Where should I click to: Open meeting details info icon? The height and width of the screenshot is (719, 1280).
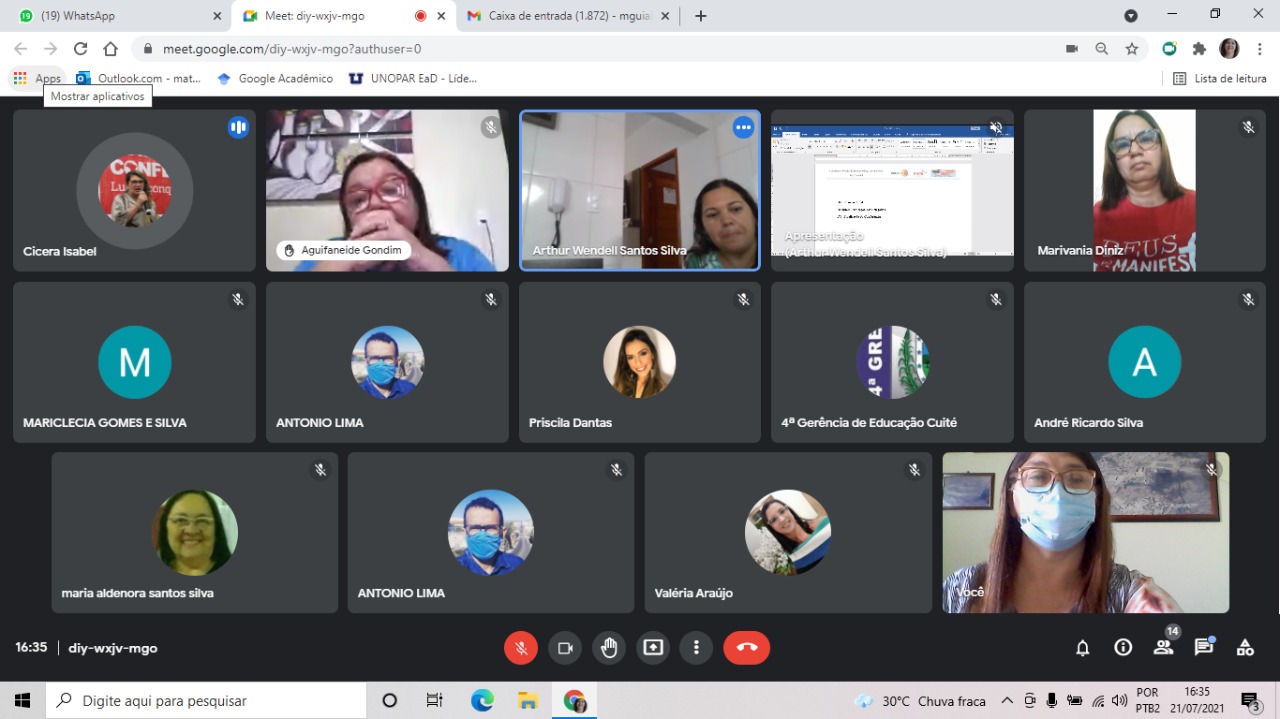click(x=1123, y=647)
